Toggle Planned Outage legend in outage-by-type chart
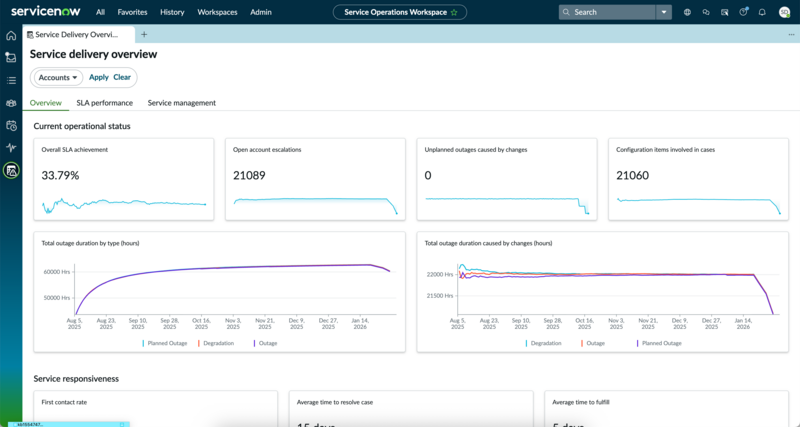Image resolution: width=800 pixels, height=427 pixels. tap(165, 343)
